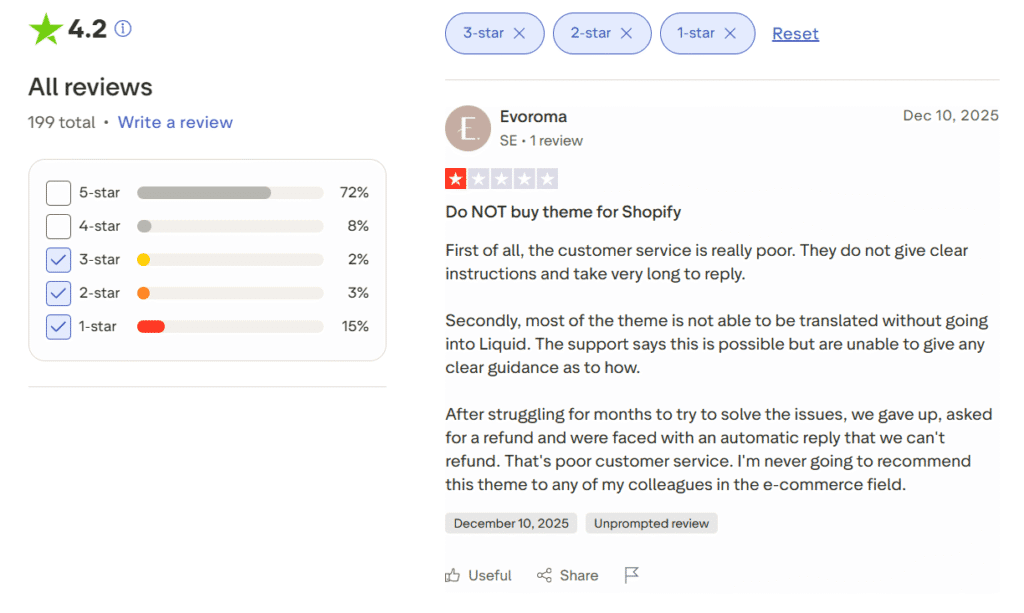Screen dimensions: 1024x613
Task: Share the Evoroma review
Action: click(567, 575)
